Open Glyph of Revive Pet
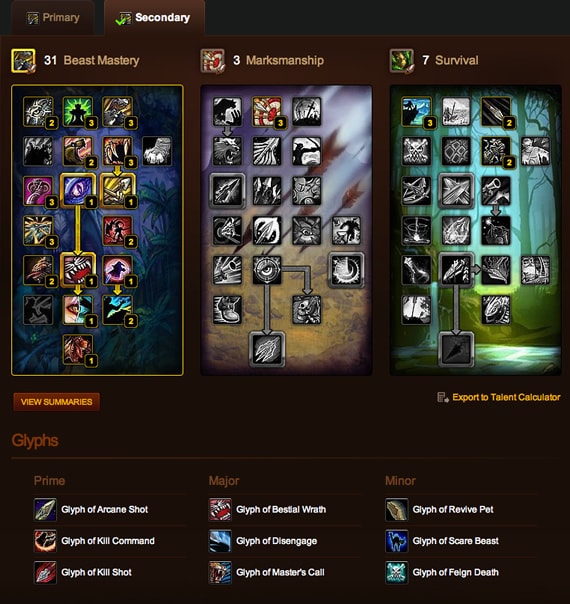Screen dimensions: 570x604 point(453,509)
